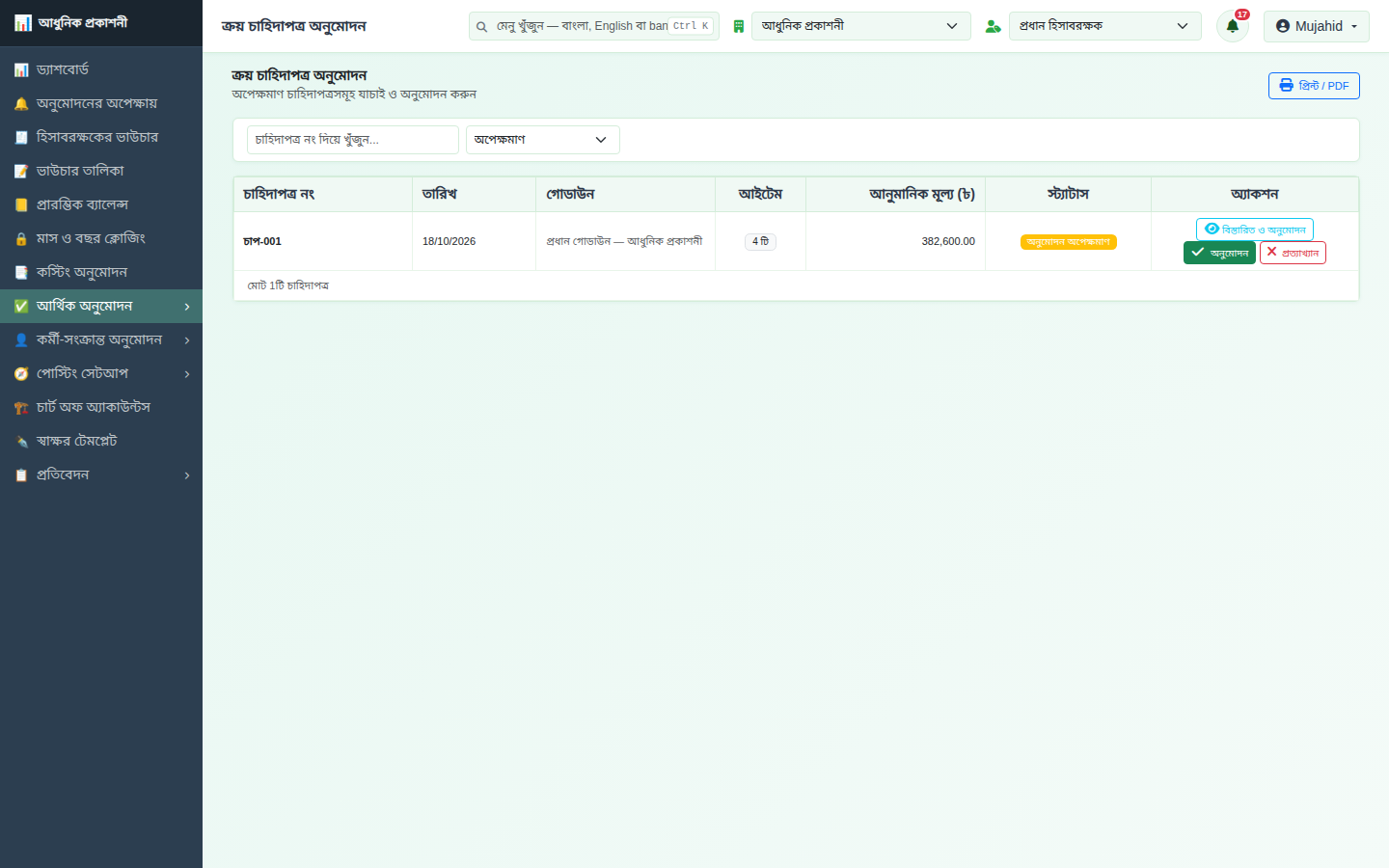Reject চাপ-001 using প্রত্যাখ্যান button

click(1293, 253)
